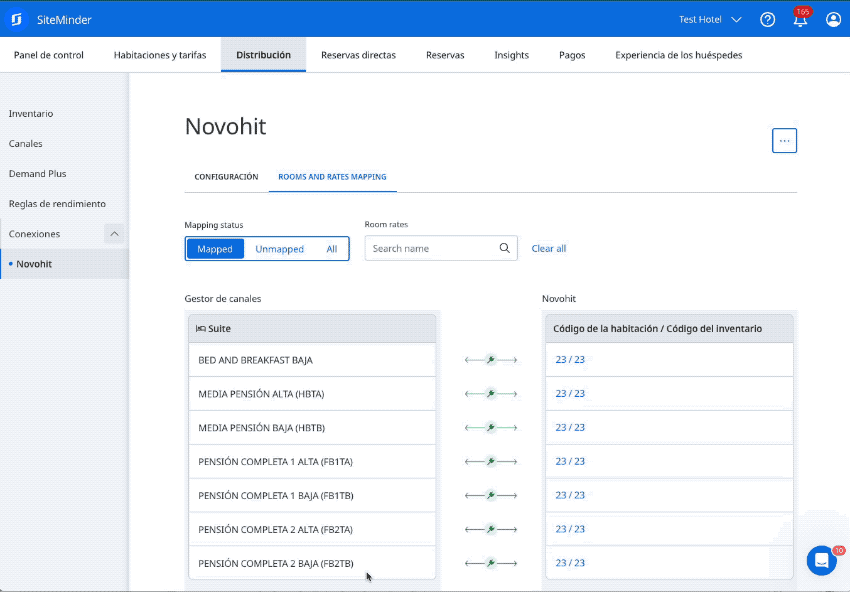Switch to ROOMS AND RATES MAPPING tab
Screen dimensions: 850x592
332,177
